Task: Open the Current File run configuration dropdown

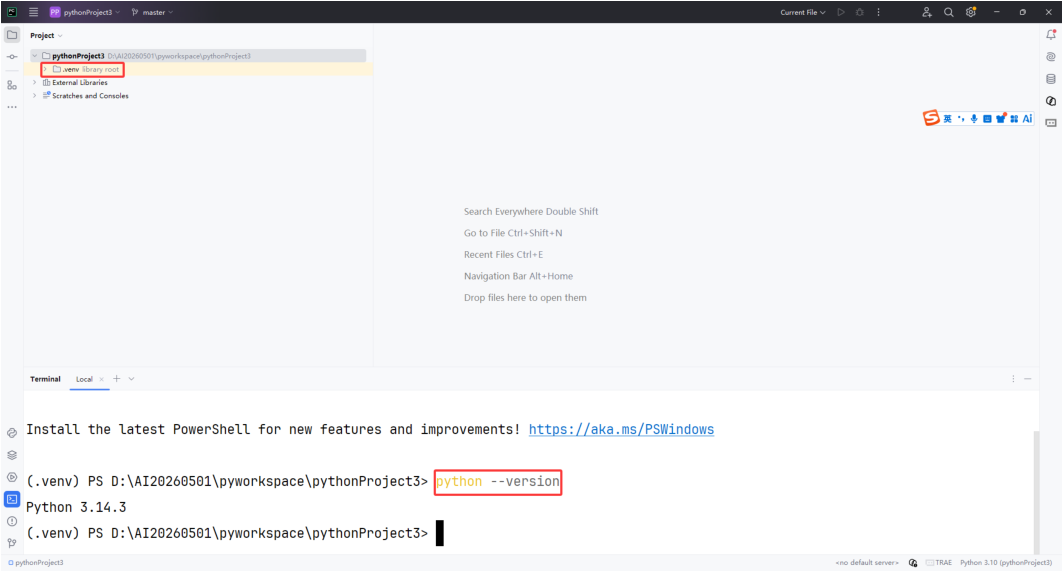Action: [x=803, y=12]
